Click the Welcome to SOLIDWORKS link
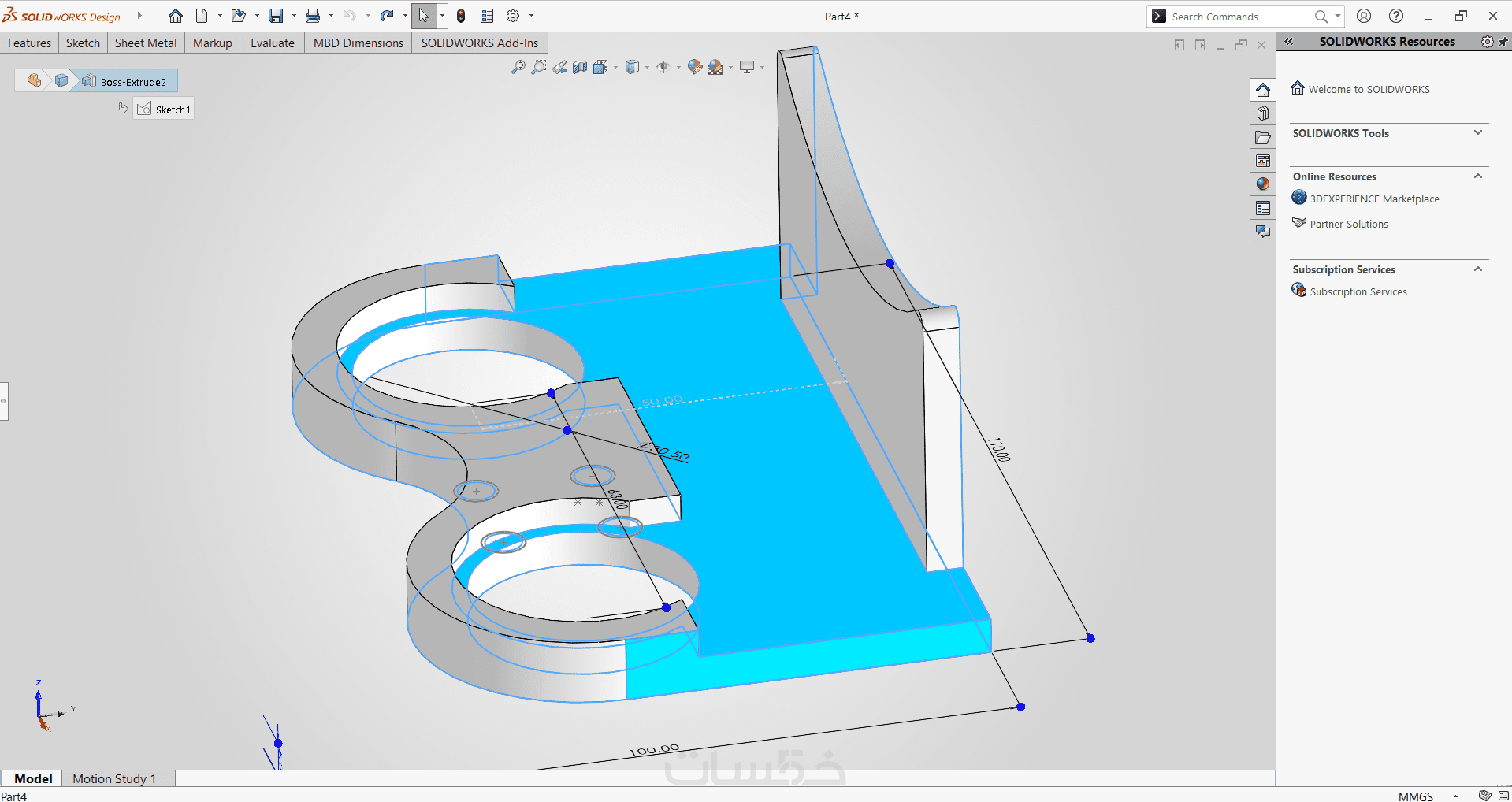This screenshot has width=1512, height=802. pos(1369,90)
